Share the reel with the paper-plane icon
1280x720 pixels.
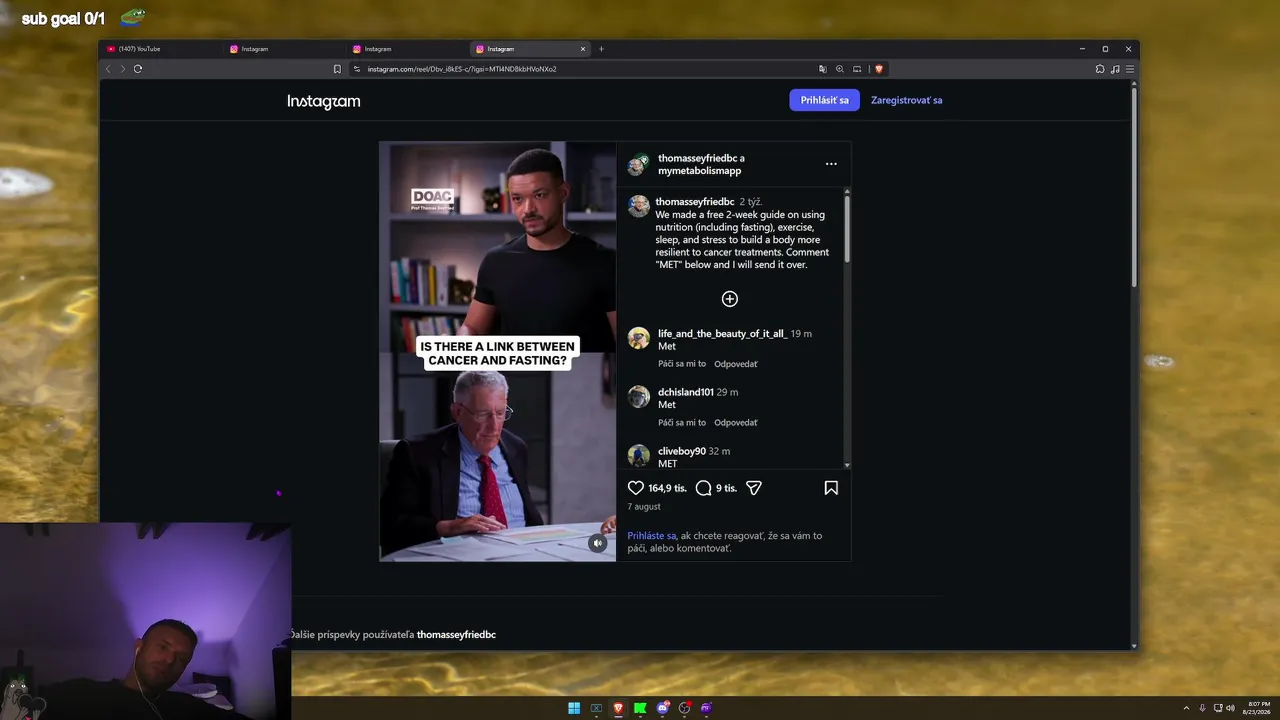[754, 488]
